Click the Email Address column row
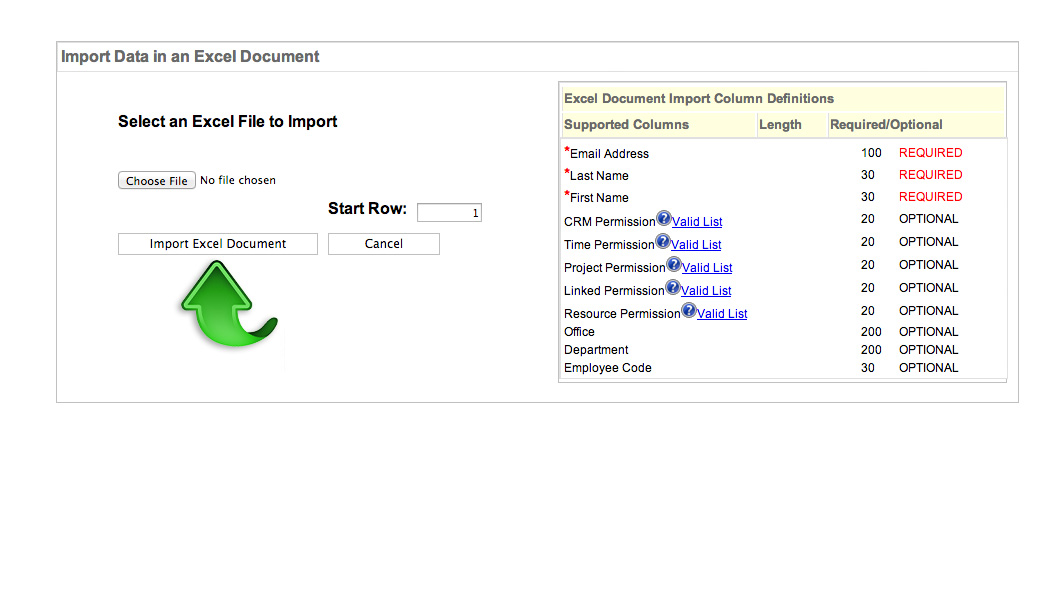This screenshot has width=1052, height=599. tap(609, 154)
